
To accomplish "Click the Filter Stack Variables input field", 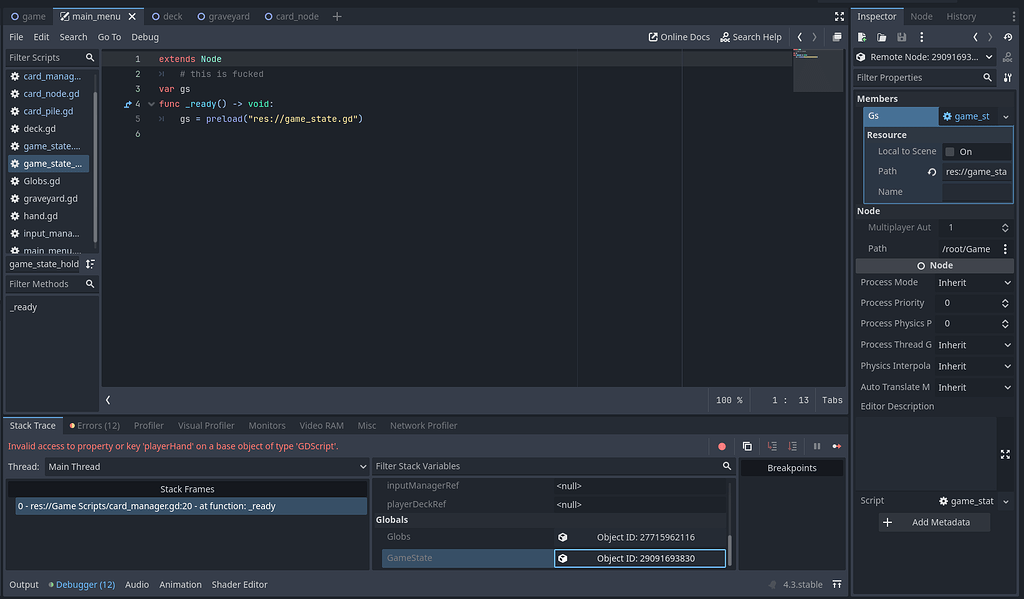I will (x=550, y=466).
